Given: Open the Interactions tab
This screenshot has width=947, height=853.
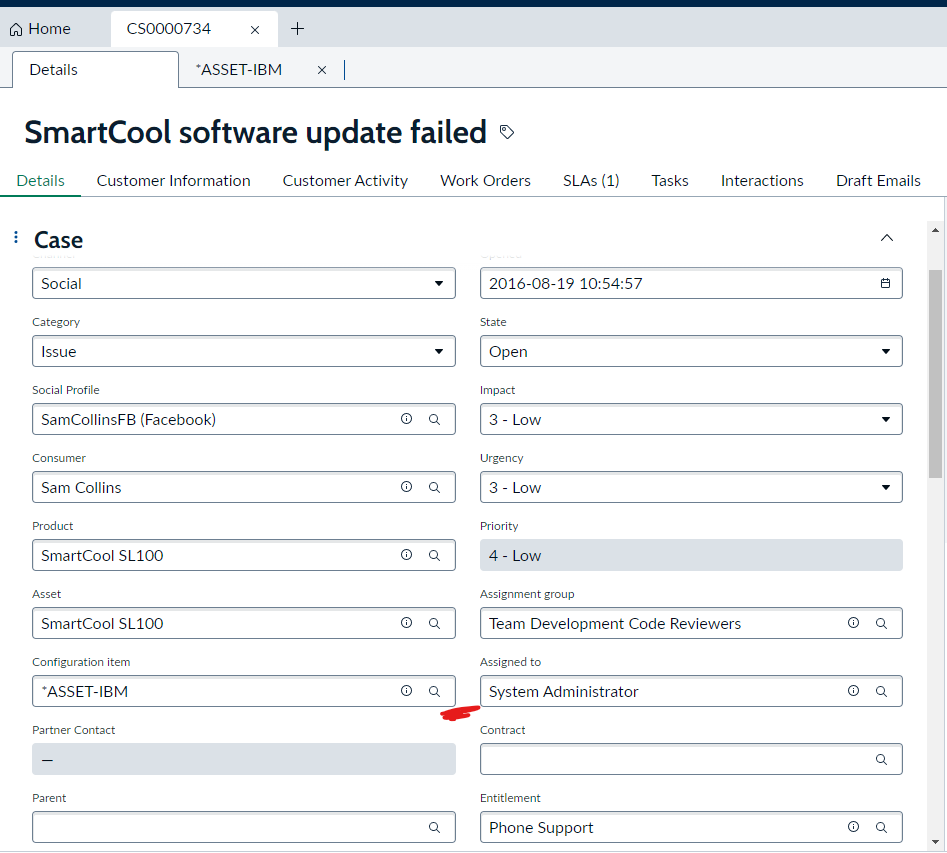Looking at the screenshot, I should pyautogui.click(x=762, y=181).
